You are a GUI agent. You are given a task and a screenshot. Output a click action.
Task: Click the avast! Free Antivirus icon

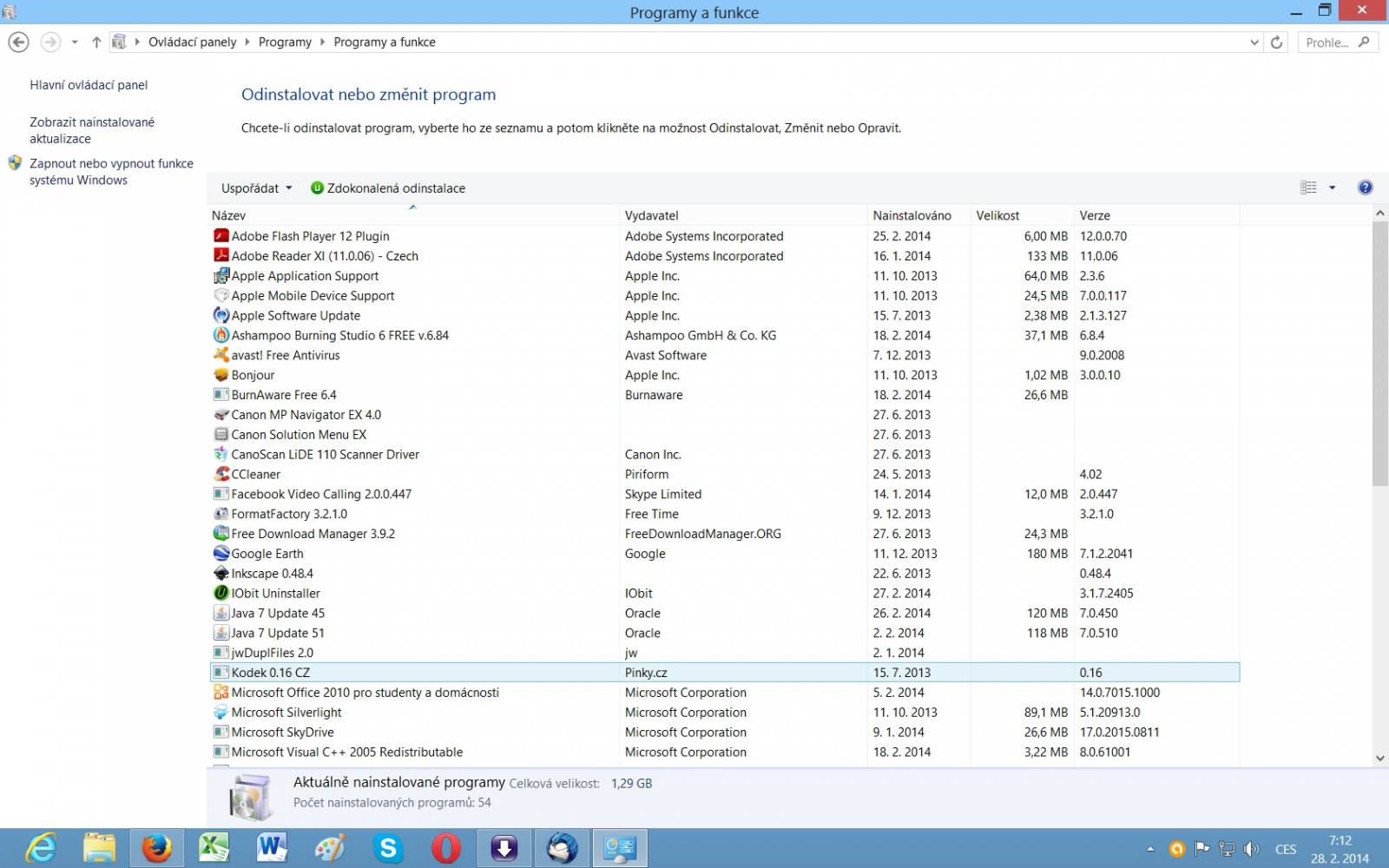(x=221, y=355)
